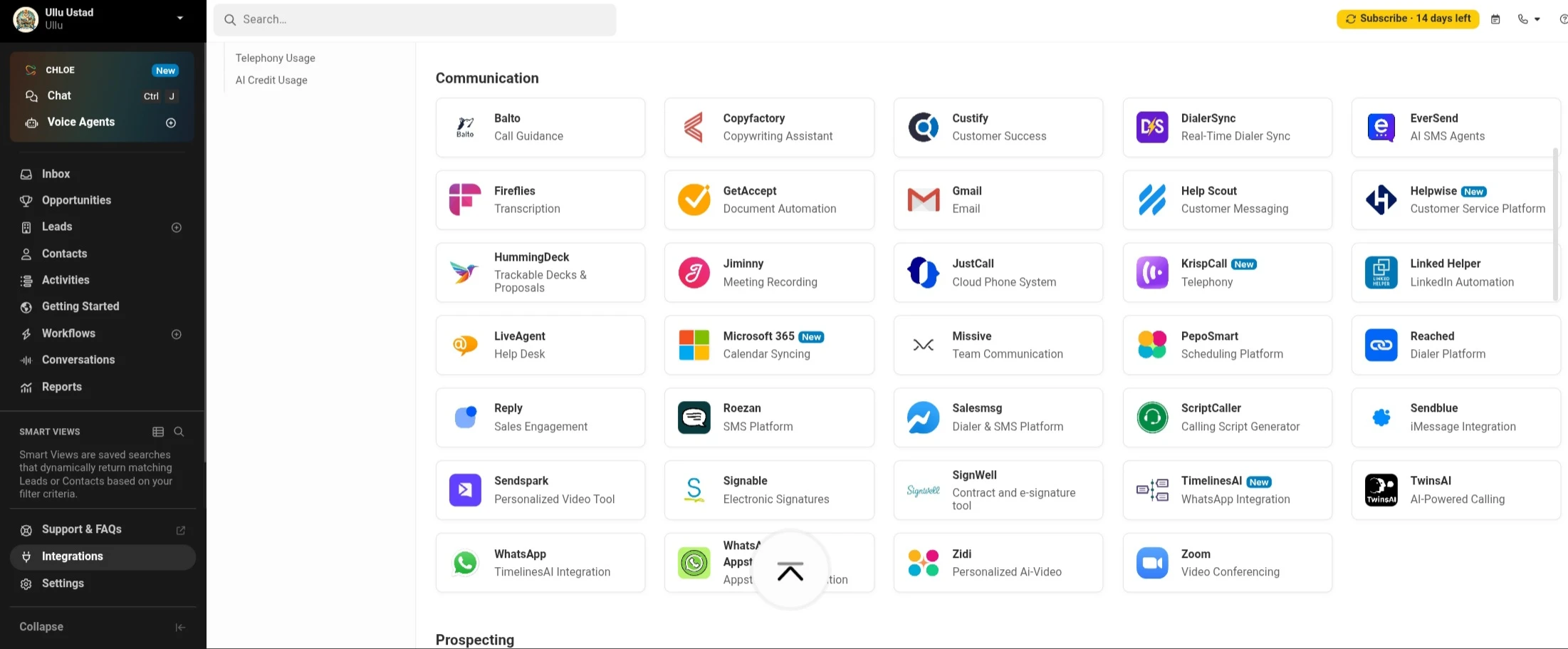This screenshot has width=1568, height=649.
Task: Open Activities in the sidebar
Action: point(103,280)
